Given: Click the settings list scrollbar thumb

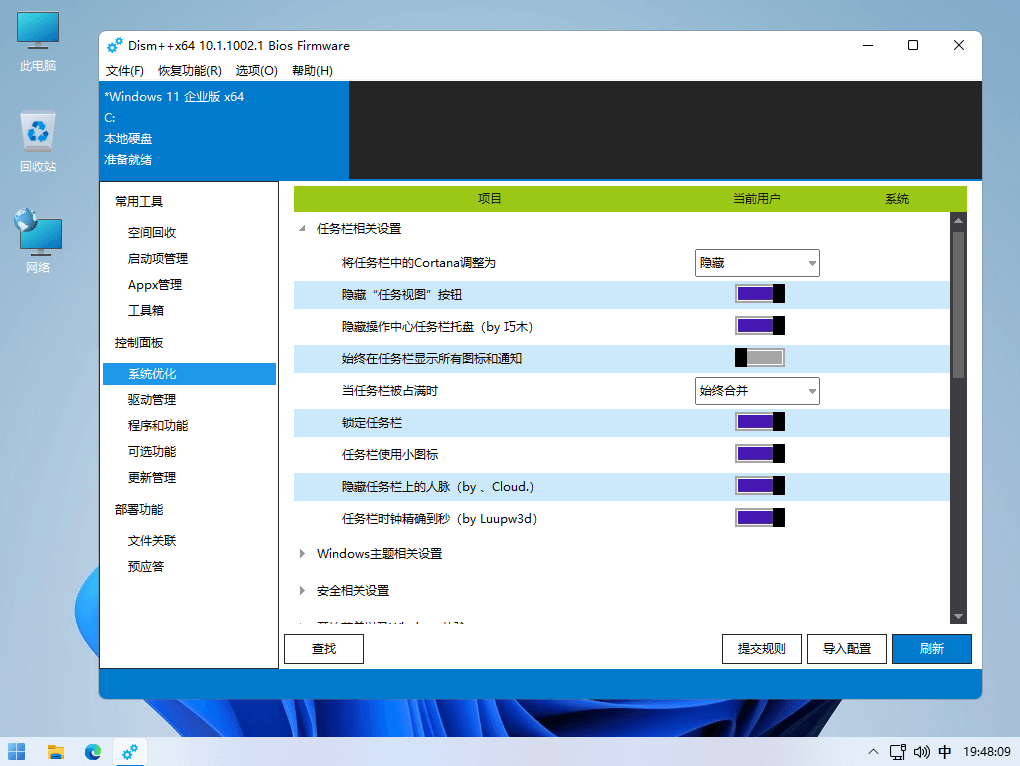Looking at the screenshot, I should 958,304.
